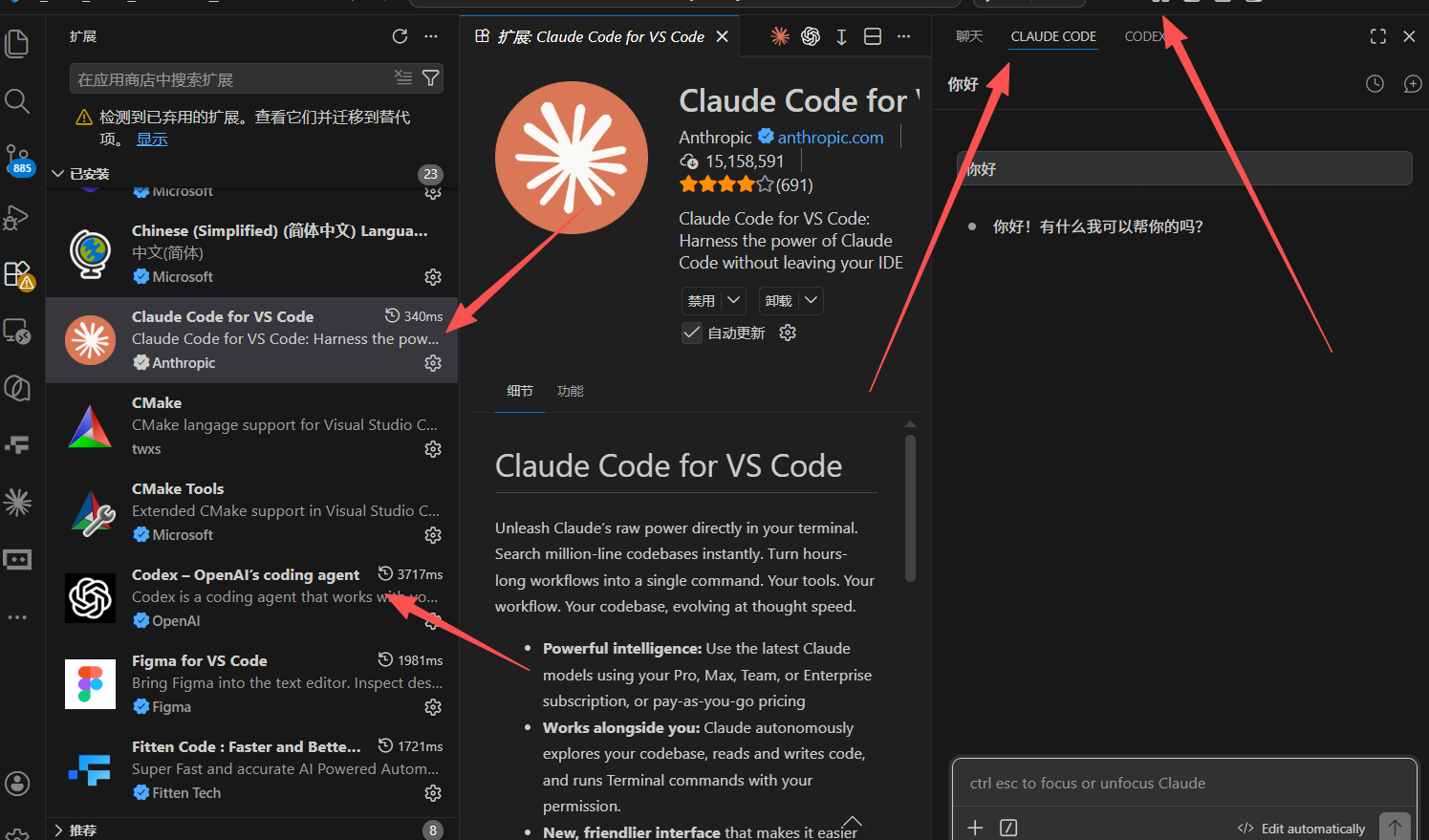The height and width of the screenshot is (840, 1429).
Task: Open auto-update settings gear on detail page
Action: click(x=788, y=333)
